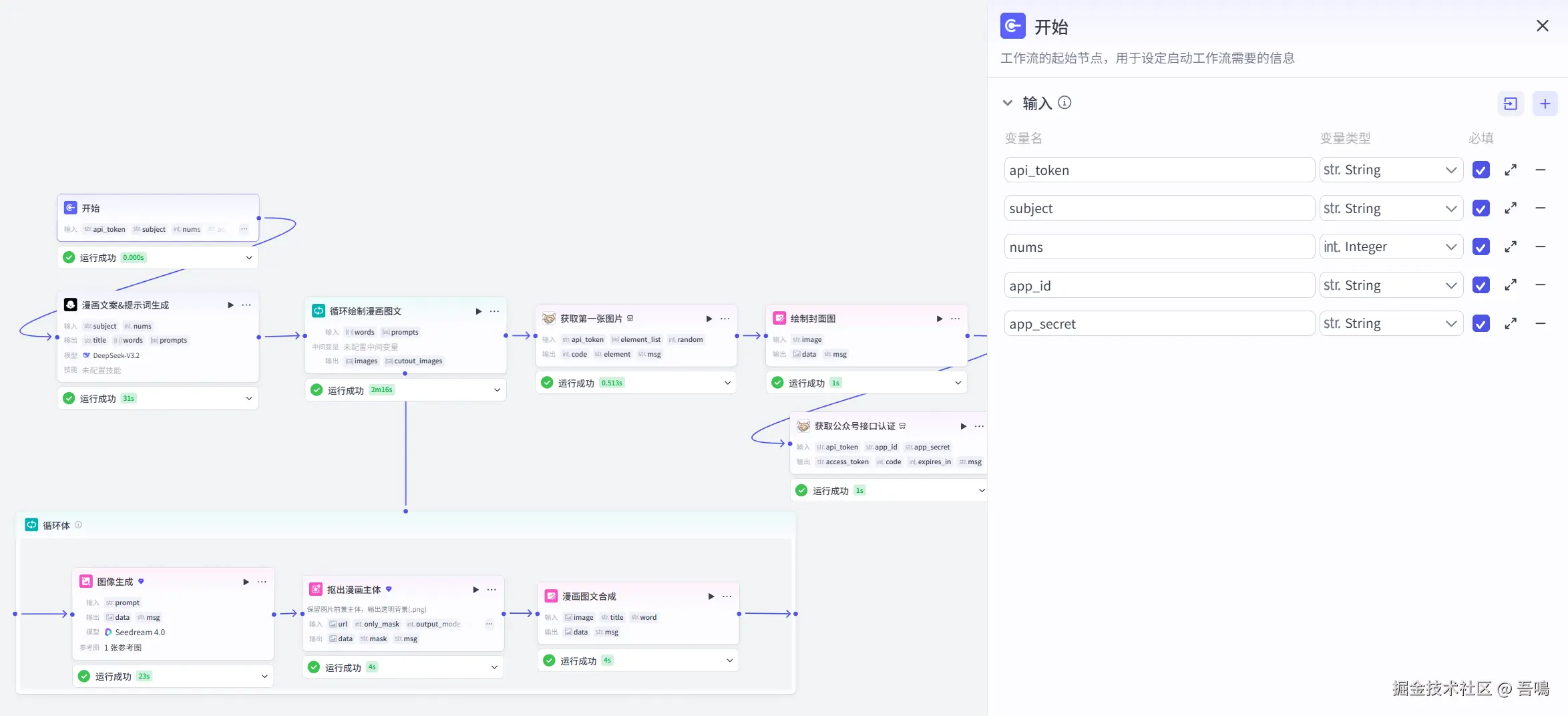The width and height of the screenshot is (1568, 716).
Task: Expand 绘制封面图 run result details
Action: click(x=958, y=383)
